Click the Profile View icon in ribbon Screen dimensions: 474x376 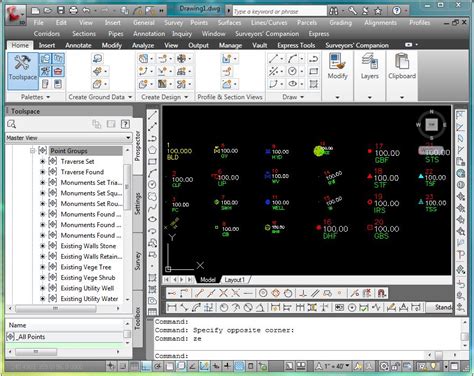227,59
